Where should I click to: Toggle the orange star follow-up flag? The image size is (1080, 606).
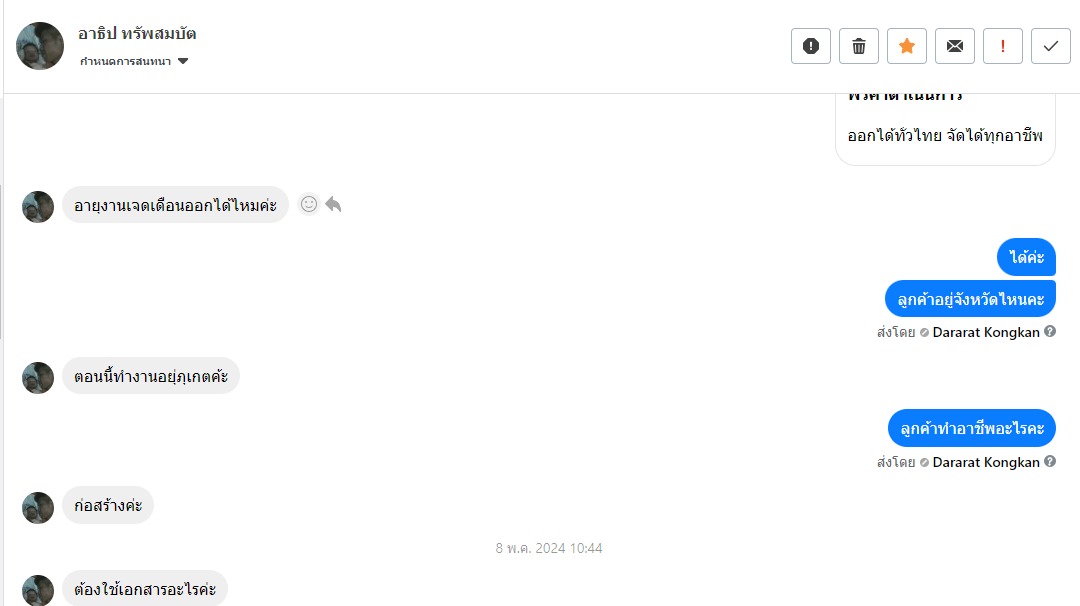pyautogui.click(x=907, y=46)
